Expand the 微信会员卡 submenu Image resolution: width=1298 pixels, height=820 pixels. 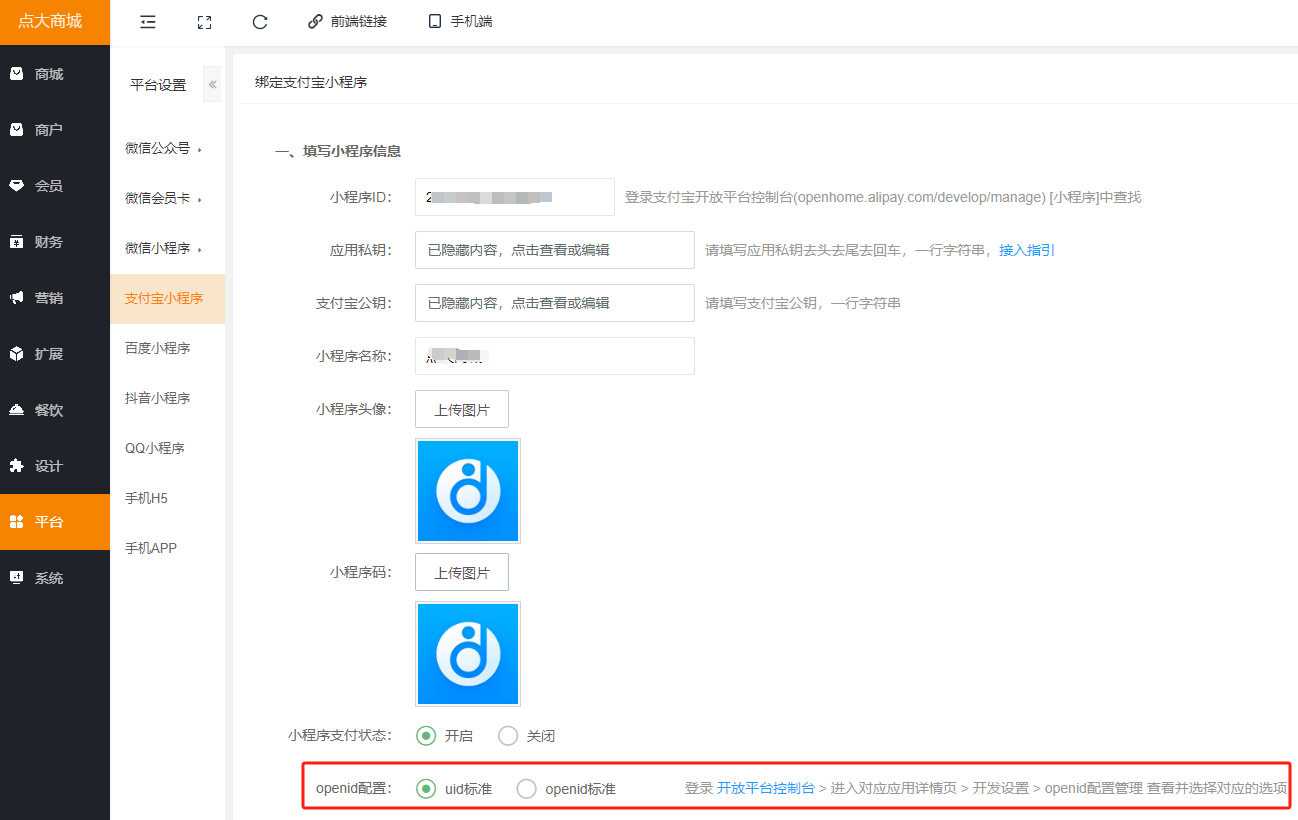coord(167,198)
